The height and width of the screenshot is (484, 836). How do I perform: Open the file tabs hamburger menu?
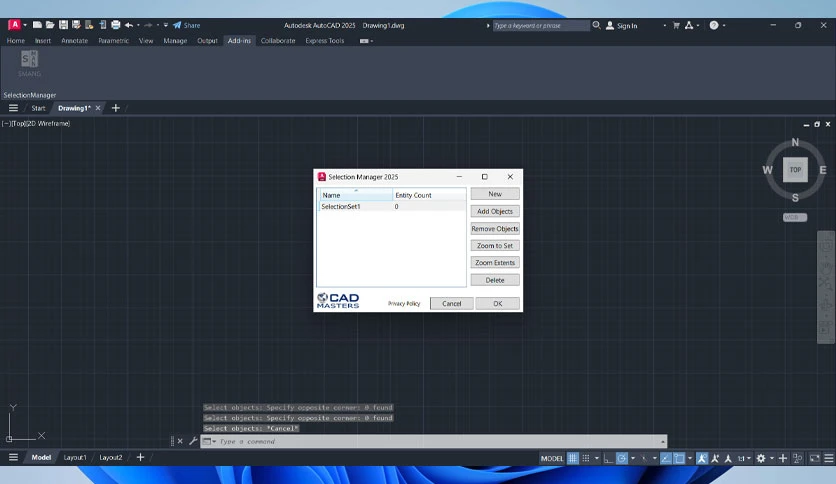[13, 108]
